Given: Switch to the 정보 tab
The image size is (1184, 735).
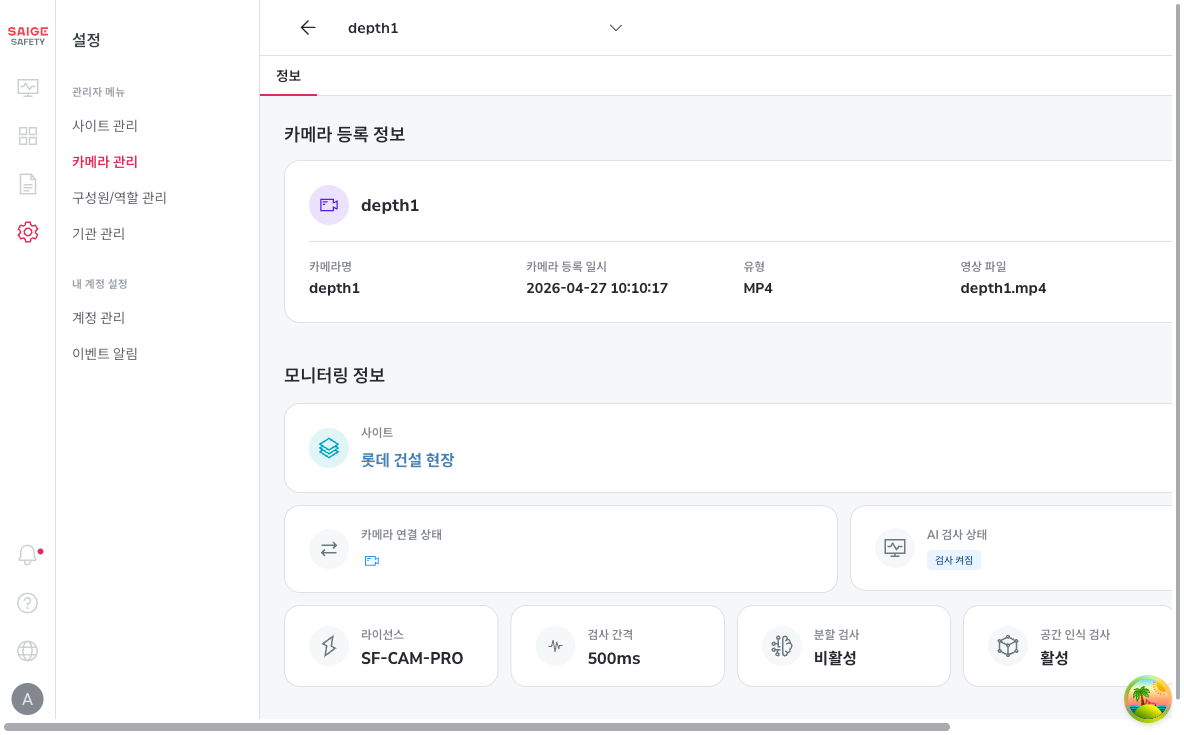Looking at the screenshot, I should coord(288,76).
